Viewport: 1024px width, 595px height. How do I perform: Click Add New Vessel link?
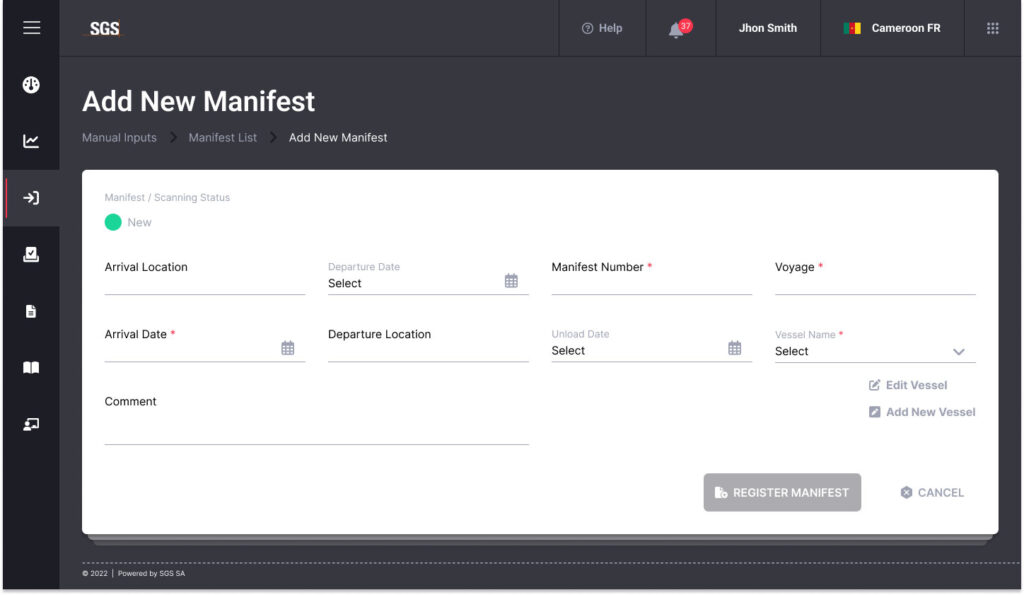pos(921,412)
